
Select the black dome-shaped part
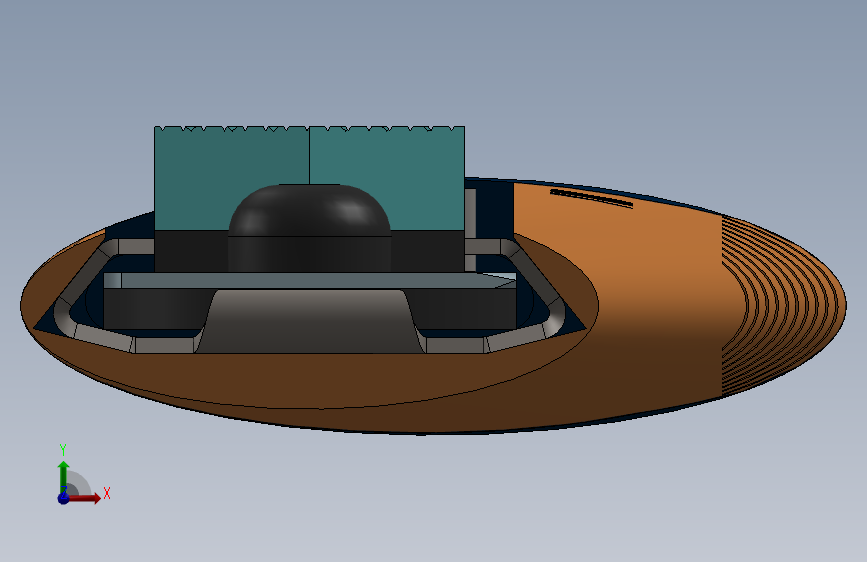pyautogui.click(x=309, y=227)
